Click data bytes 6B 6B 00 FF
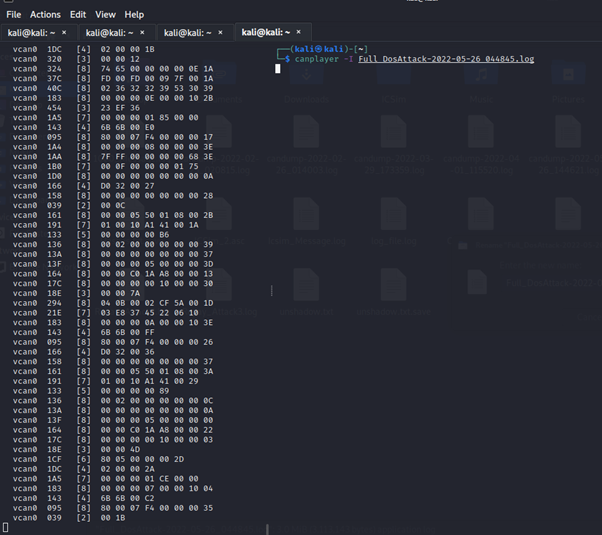This screenshot has height=535, width=602. tap(127, 332)
